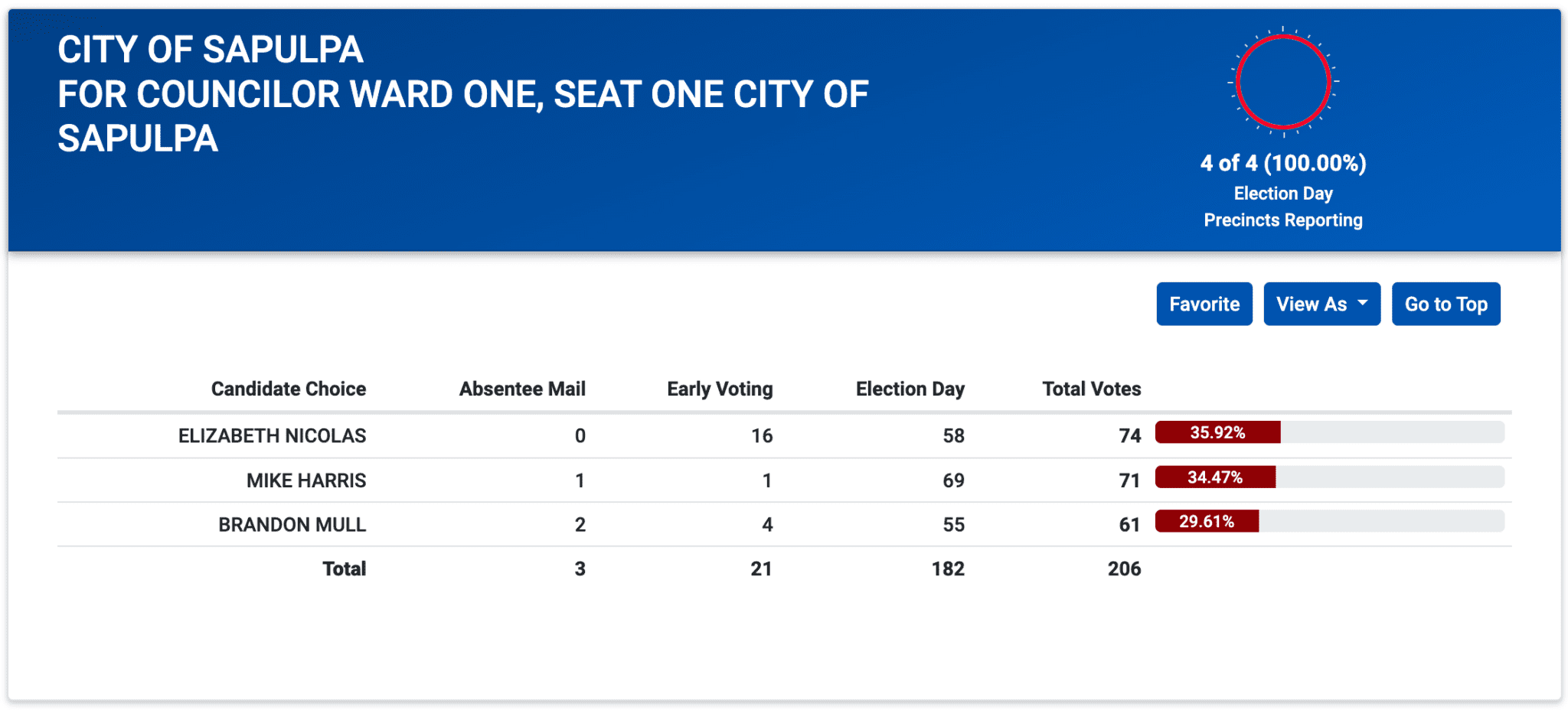Image resolution: width=1568 pixels, height=710 pixels.
Task: Click the 206 total votes cell
Action: (1123, 568)
